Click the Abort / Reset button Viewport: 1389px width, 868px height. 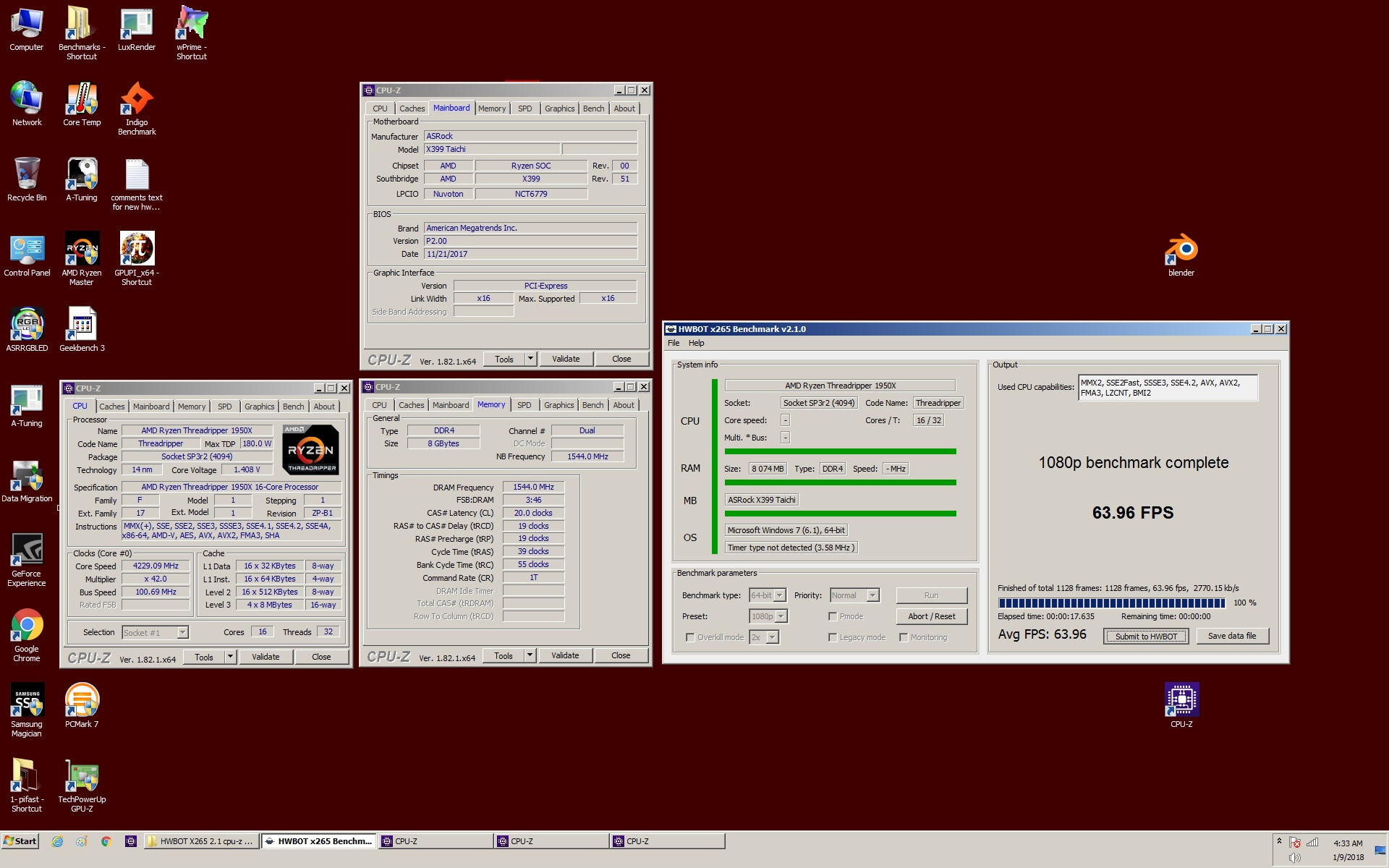[932, 616]
